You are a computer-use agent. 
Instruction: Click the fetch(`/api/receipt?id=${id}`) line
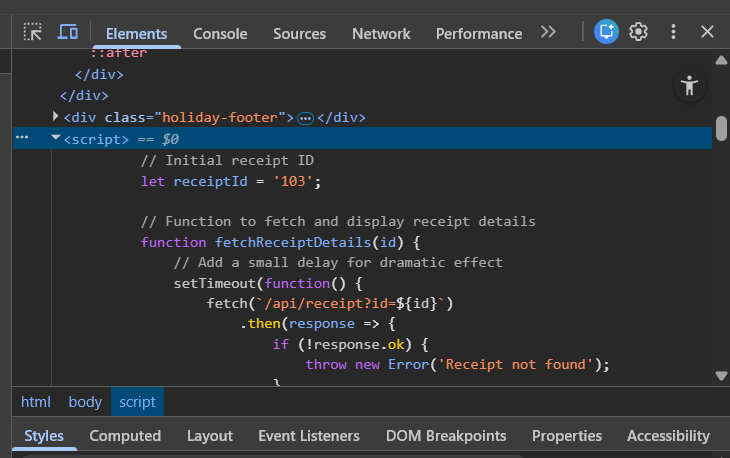coord(330,303)
